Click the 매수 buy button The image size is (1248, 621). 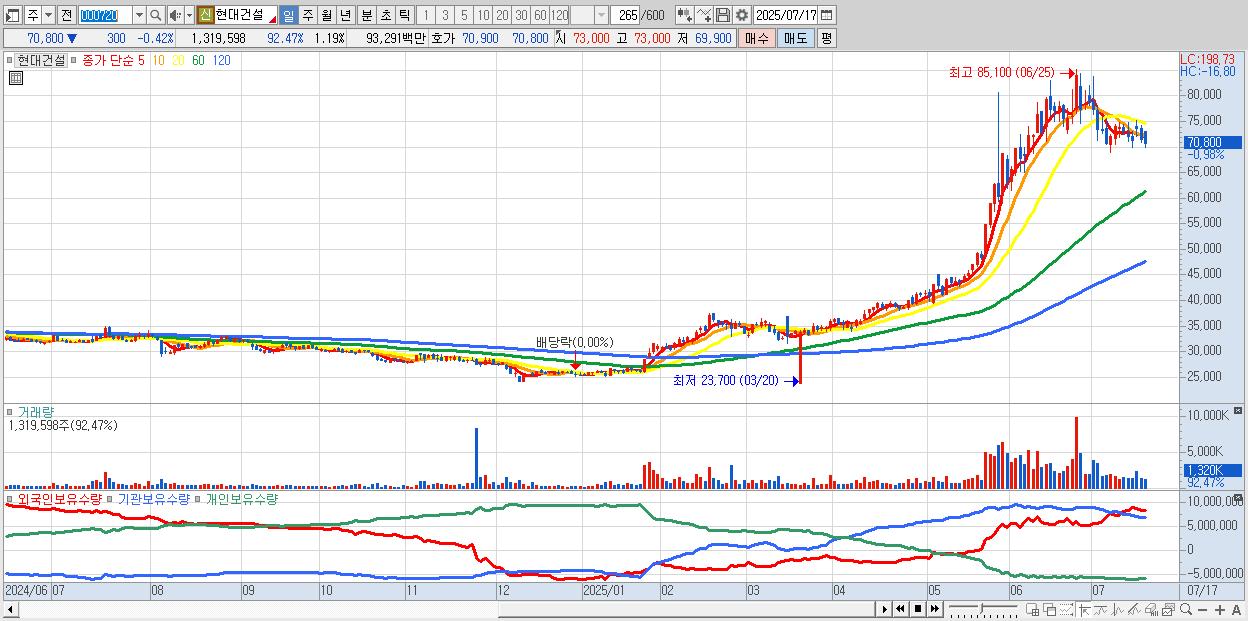pyautogui.click(x=757, y=38)
